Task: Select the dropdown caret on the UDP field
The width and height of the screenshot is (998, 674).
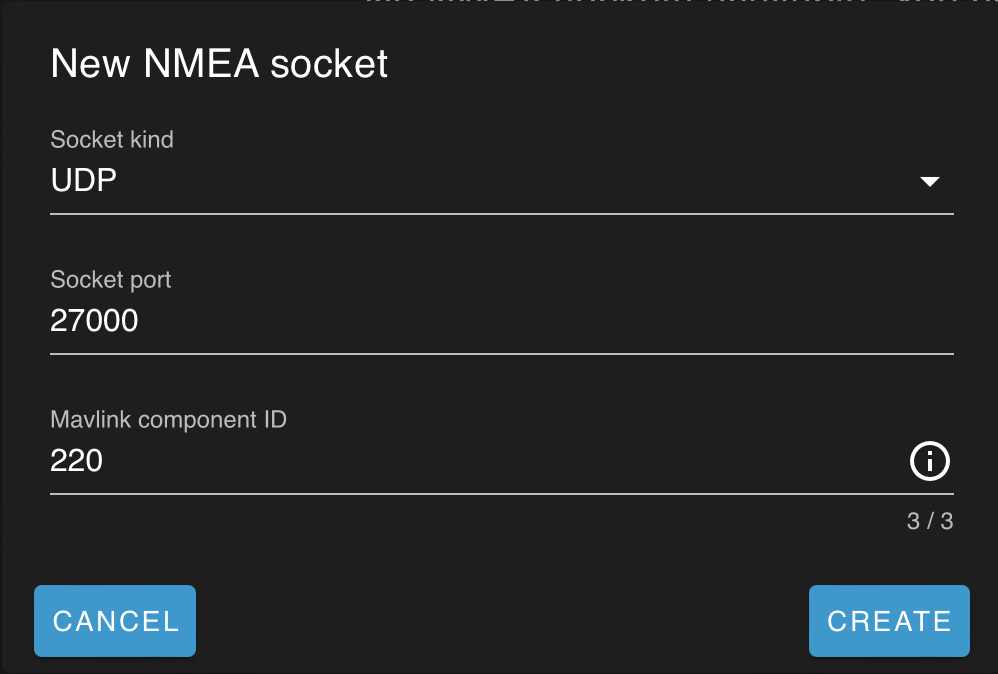Action: [930, 181]
